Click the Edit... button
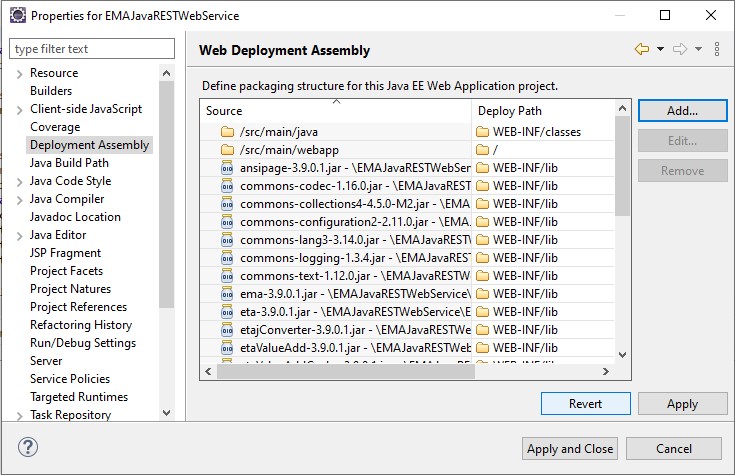The image size is (735, 475). [682, 141]
